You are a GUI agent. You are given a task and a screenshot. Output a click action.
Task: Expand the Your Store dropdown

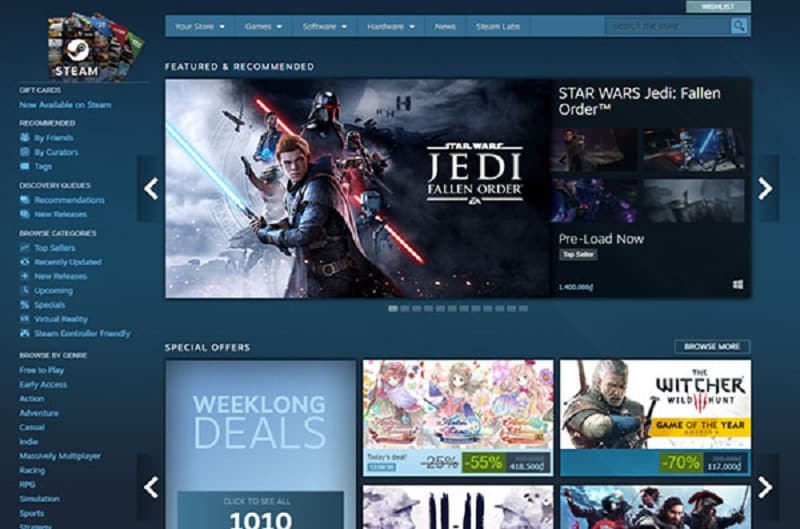click(199, 26)
